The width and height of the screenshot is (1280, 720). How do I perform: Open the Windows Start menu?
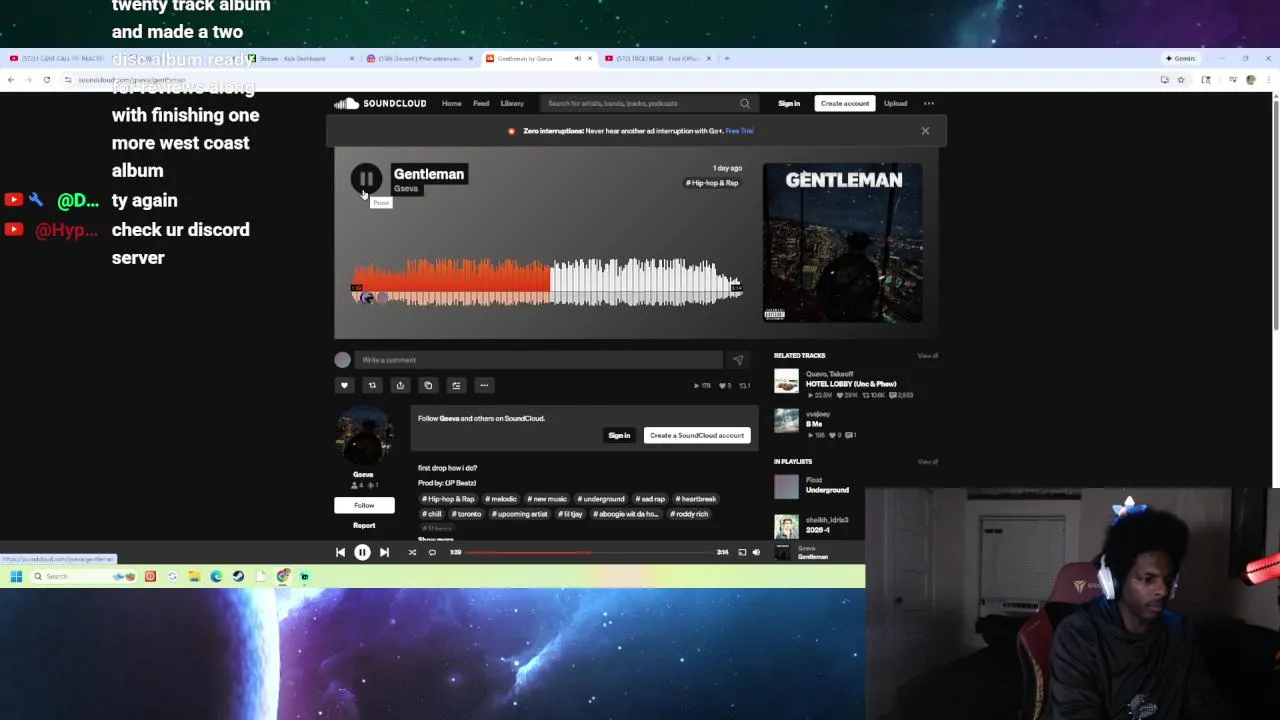click(16, 576)
